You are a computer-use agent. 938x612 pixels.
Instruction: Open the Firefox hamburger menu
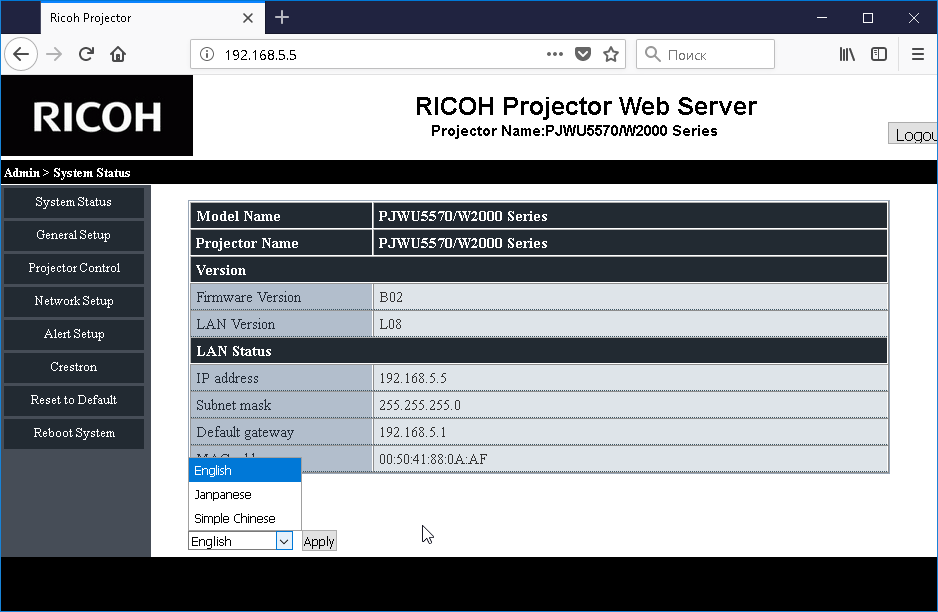pos(918,54)
